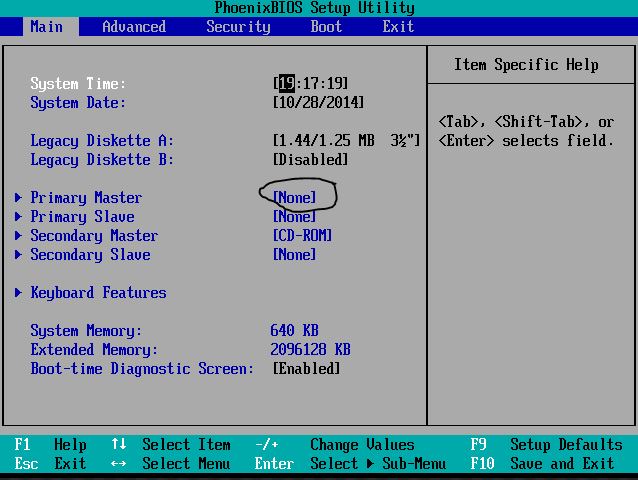Click the -/+ Change Values hint
This screenshot has height=480, width=638.
click(334, 445)
